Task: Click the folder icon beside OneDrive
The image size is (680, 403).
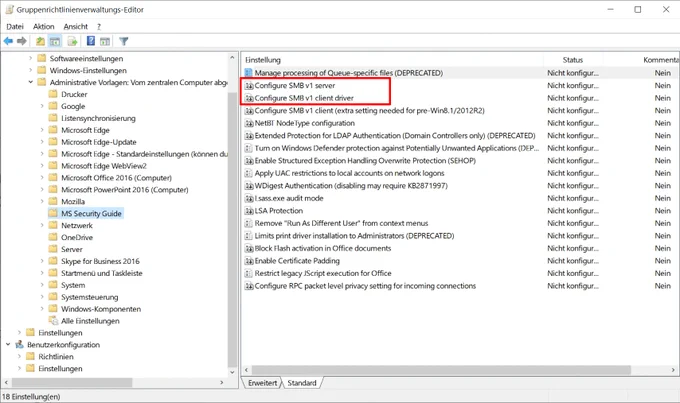Action: click(53, 237)
